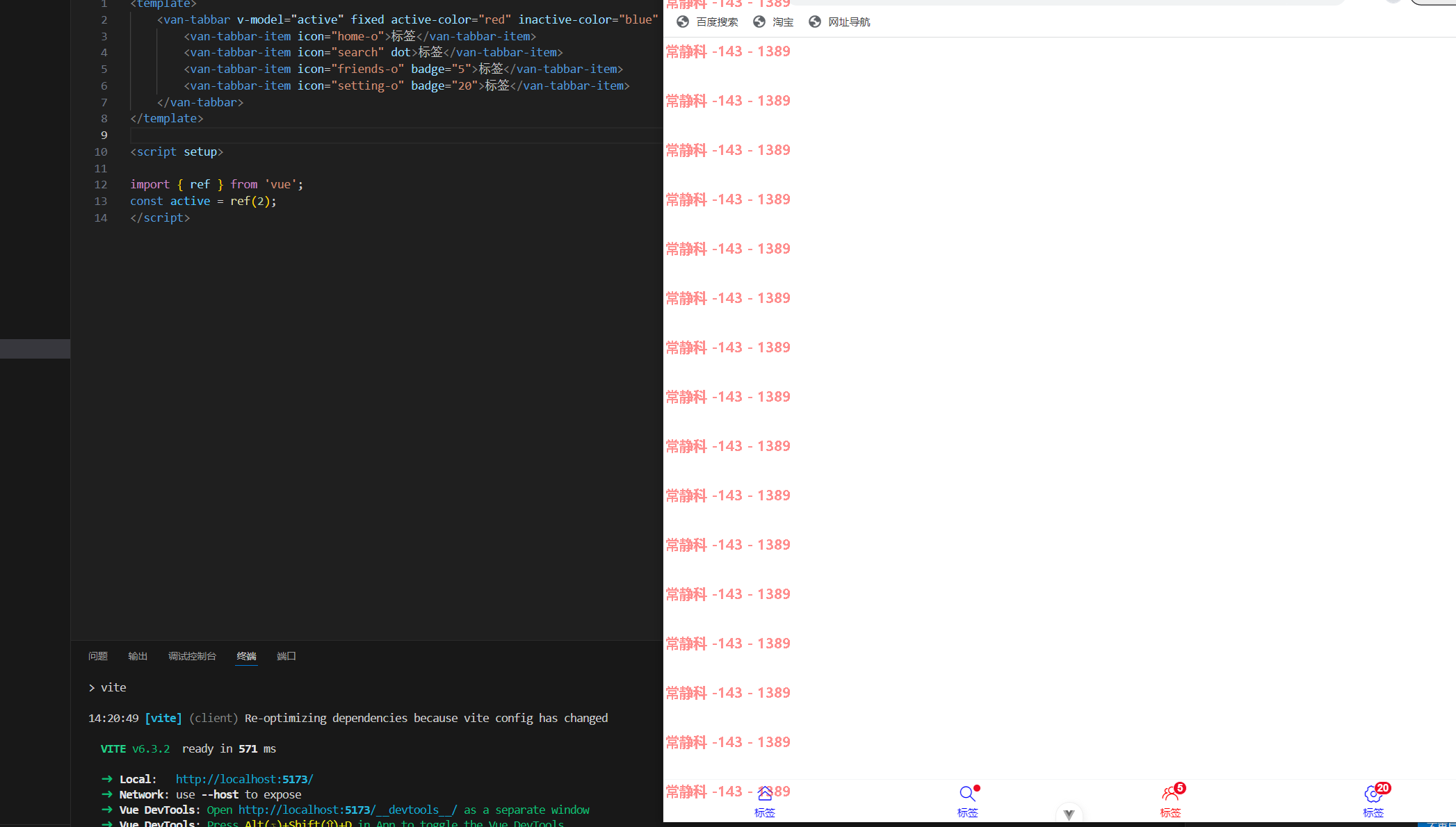Image resolution: width=1456 pixels, height=827 pixels.
Task: Click the closing '</van-tabbar>' tag on line 7
Action: pyautogui.click(x=200, y=102)
